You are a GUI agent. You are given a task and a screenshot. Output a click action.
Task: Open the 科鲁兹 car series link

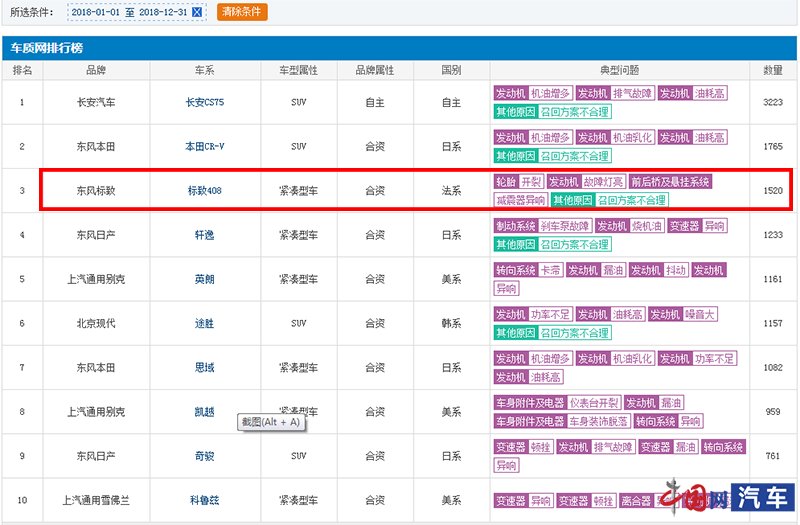(205, 500)
